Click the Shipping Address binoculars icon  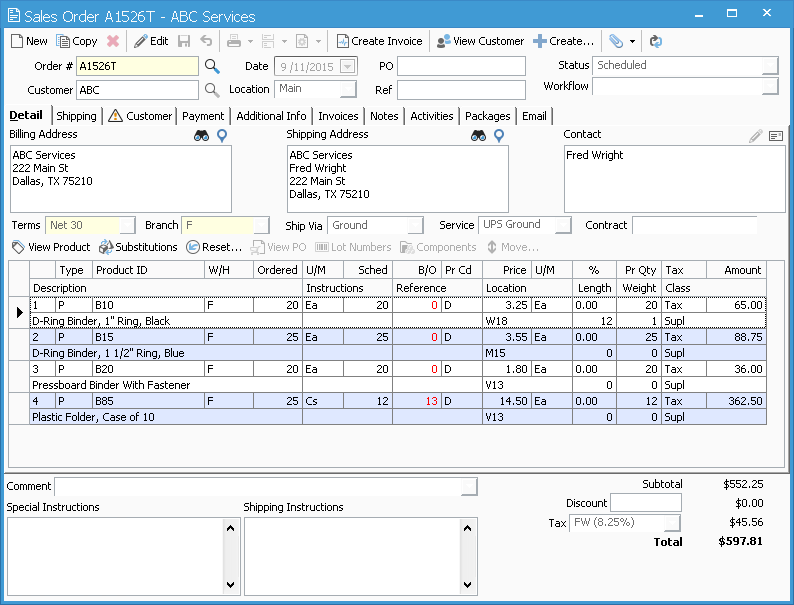[x=479, y=136]
